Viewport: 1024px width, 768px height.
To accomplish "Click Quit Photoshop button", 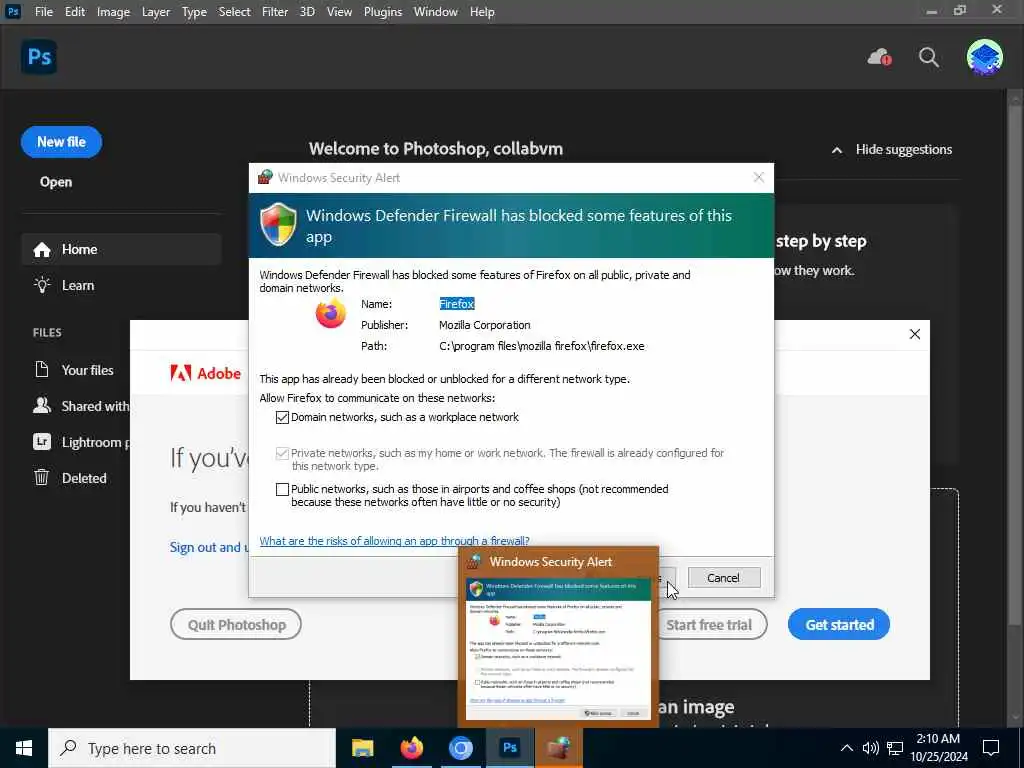I will point(236,624).
